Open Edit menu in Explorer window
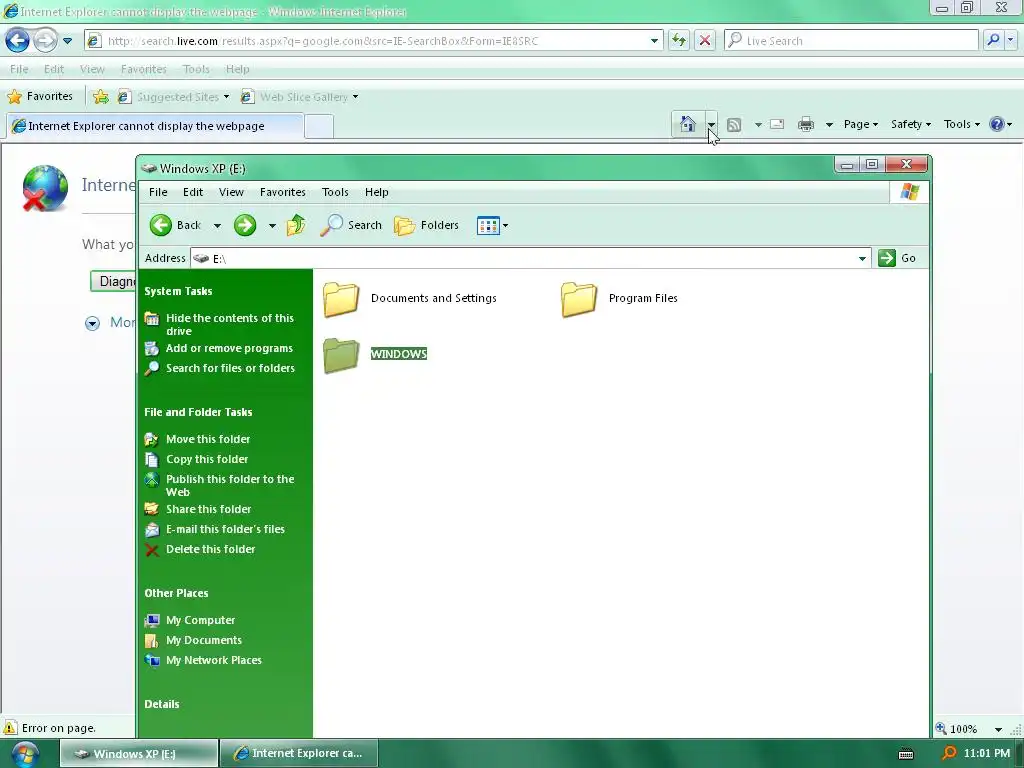 pos(193,192)
